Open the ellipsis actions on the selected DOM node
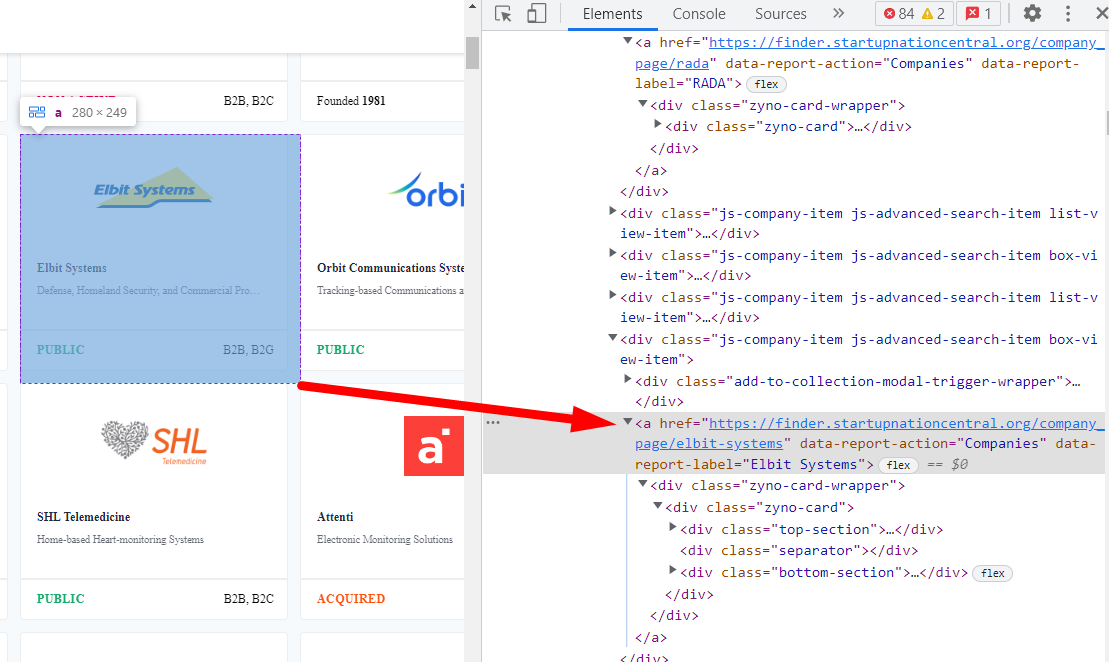Viewport: 1109px width, 662px height. tap(493, 423)
